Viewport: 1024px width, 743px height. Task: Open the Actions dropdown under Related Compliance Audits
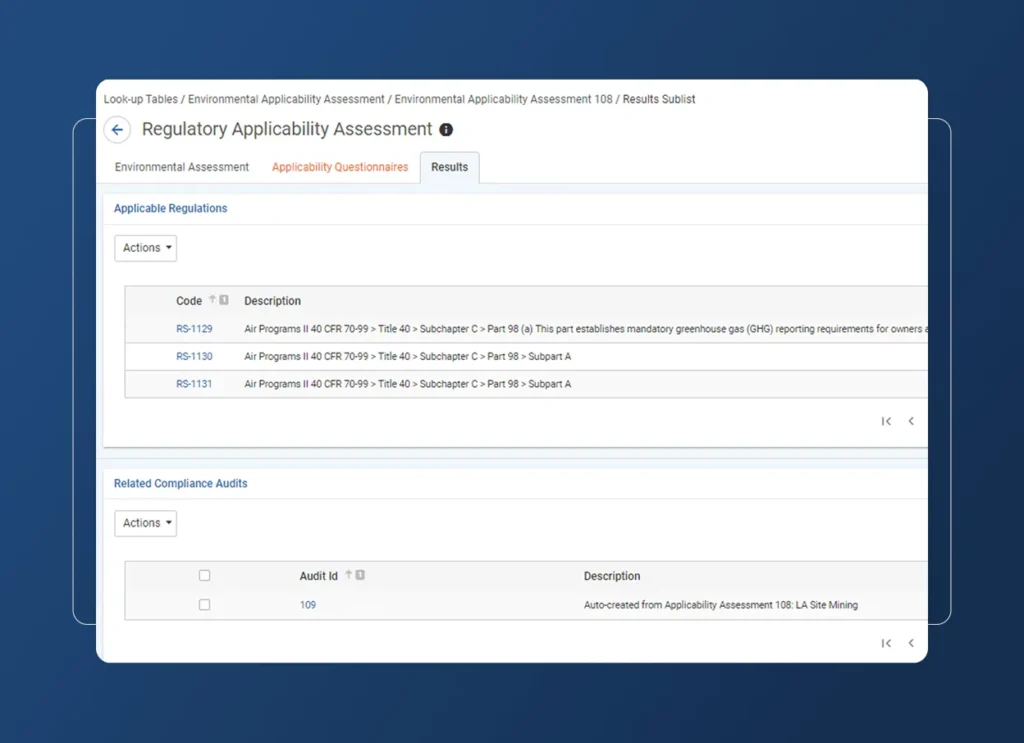click(145, 523)
